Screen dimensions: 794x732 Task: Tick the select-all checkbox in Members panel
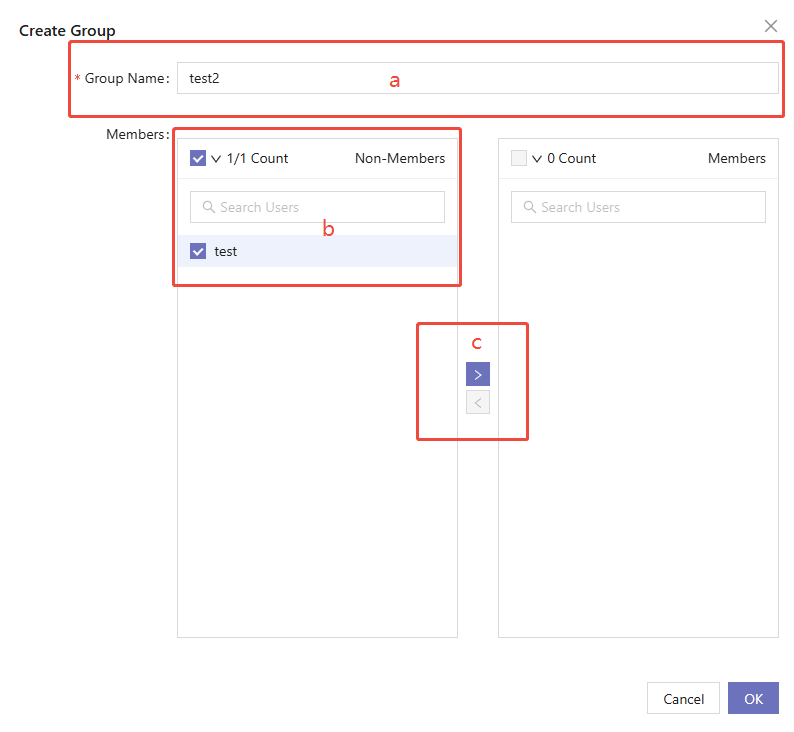pyautogui.click(x=519, y=158)
